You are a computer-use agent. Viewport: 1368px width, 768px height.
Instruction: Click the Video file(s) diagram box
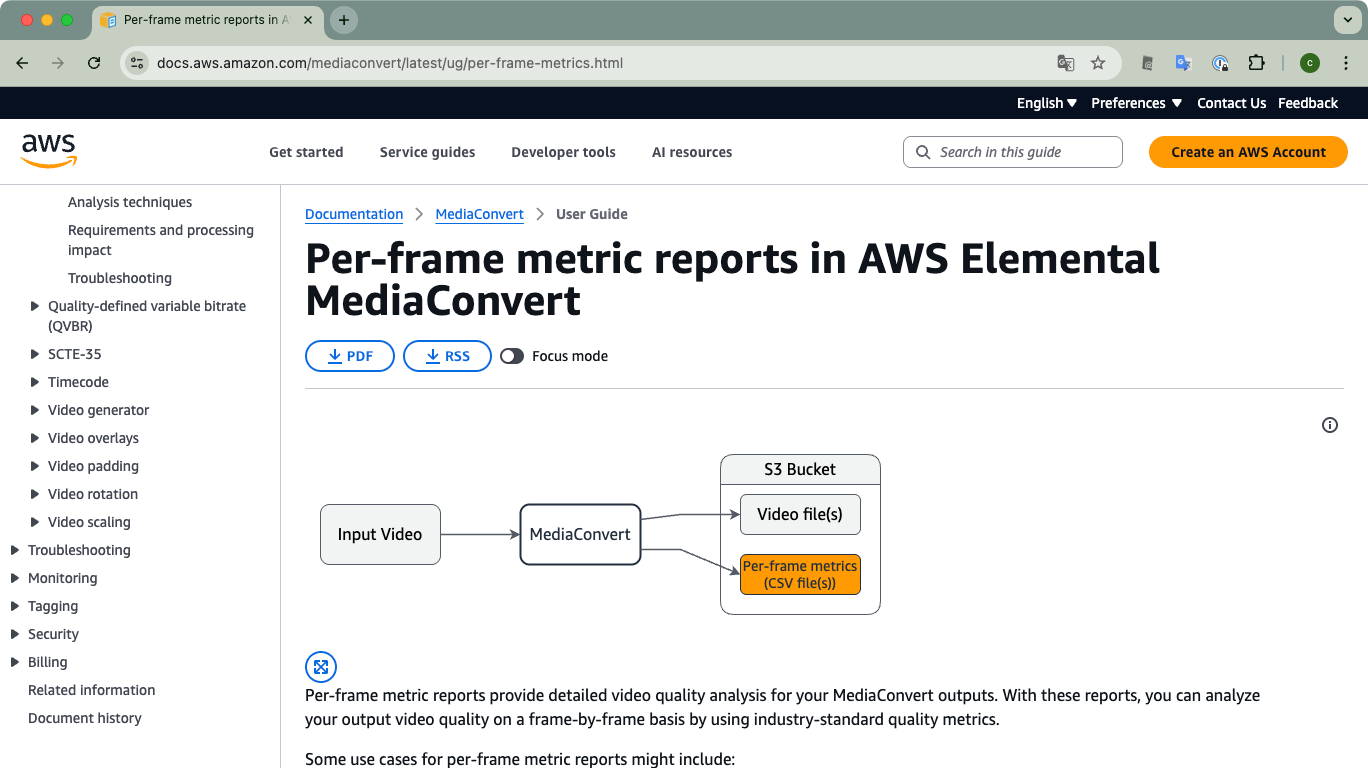point(800,514)
